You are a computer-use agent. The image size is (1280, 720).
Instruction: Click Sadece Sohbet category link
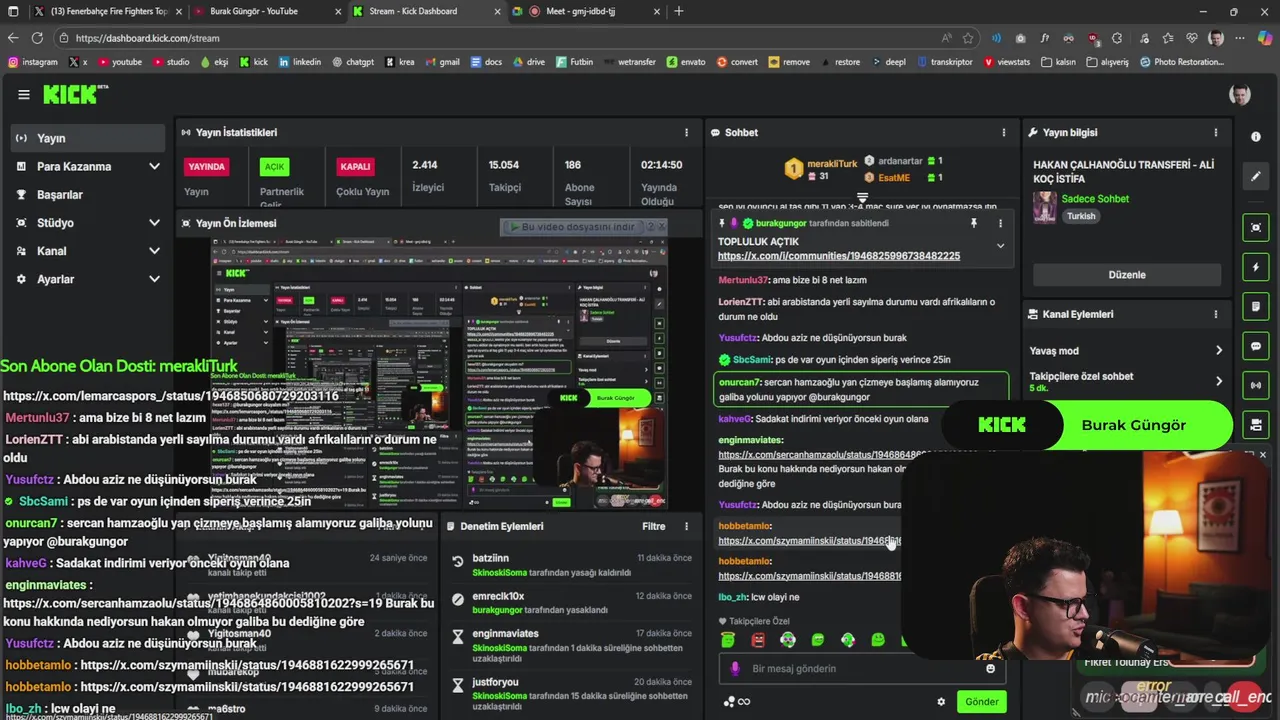pos(1095,199)
